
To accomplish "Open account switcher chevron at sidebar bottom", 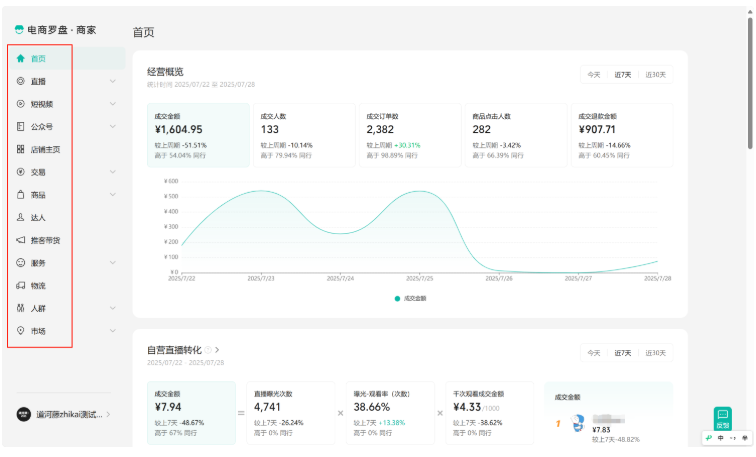I will tap(109, 414).
